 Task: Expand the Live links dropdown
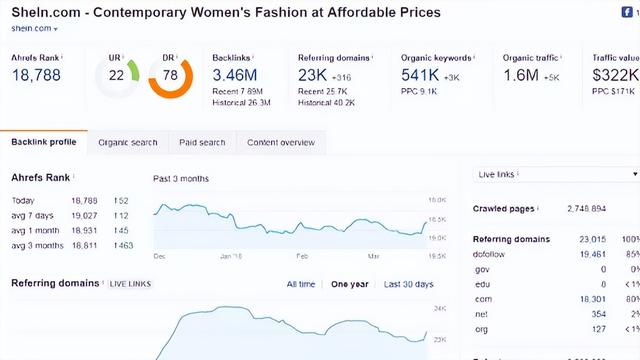[x=556, y=174]
